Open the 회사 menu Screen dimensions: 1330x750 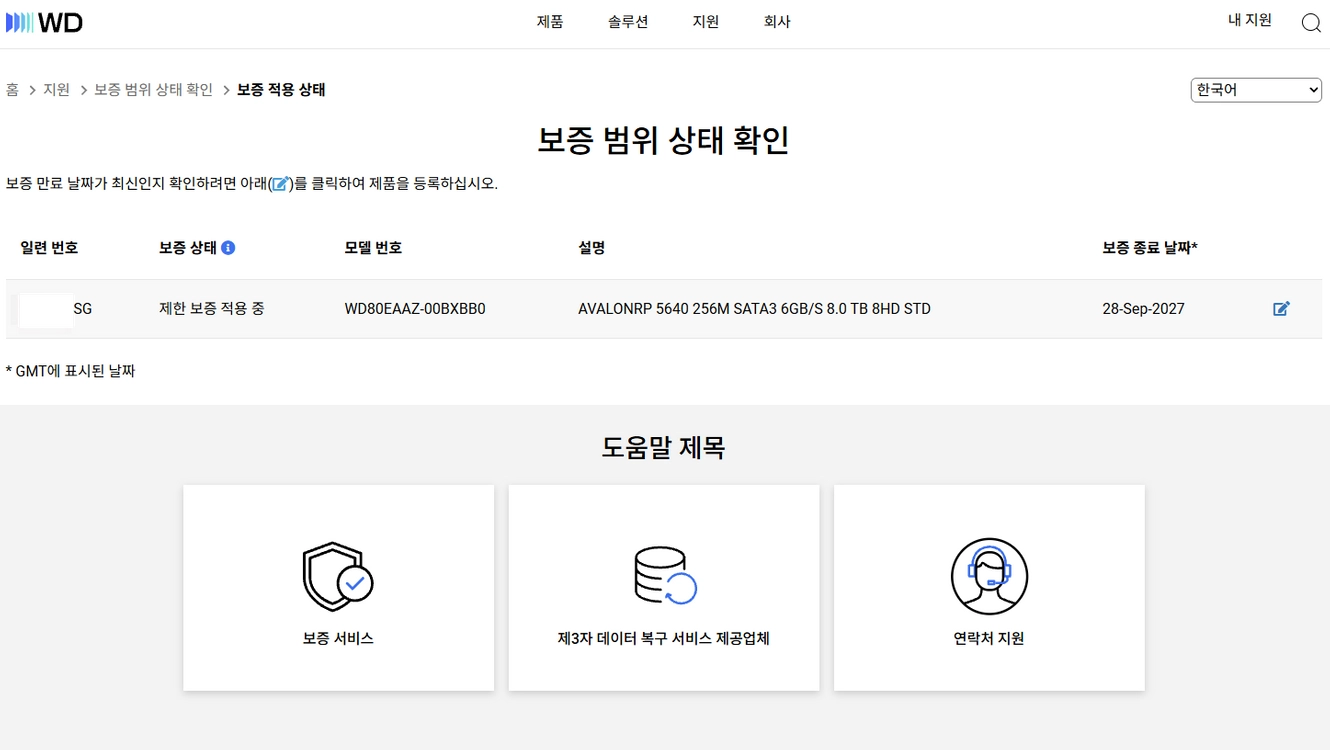[777, 22]
